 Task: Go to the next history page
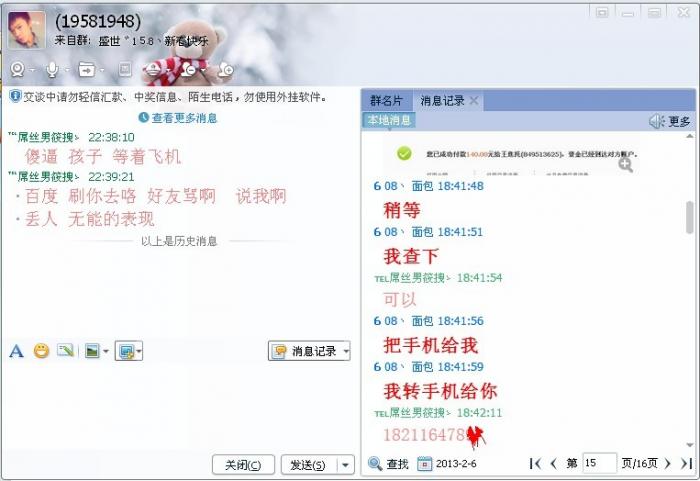click(x=668, y=464)
